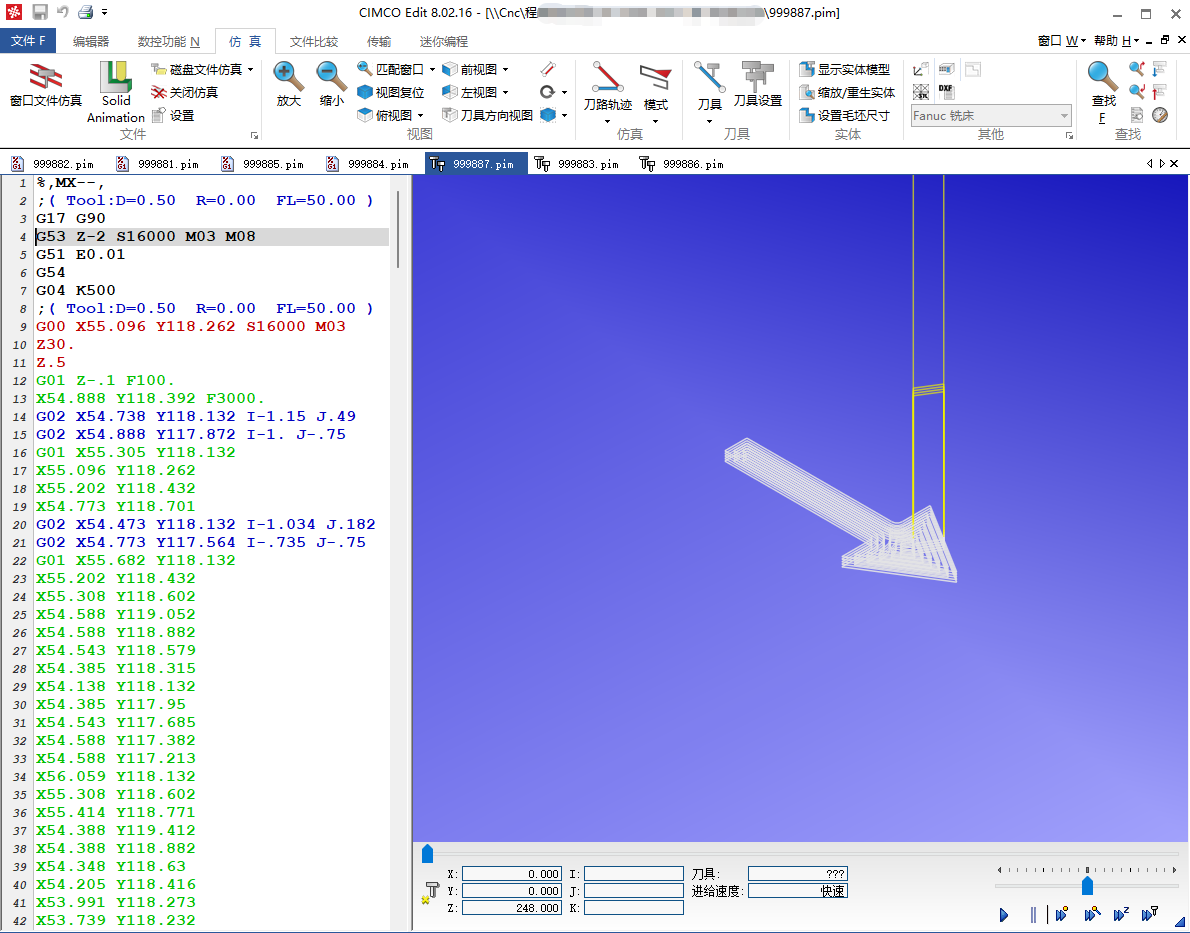Expand the 左视图 dropdown arrow
Viewport: 1190px width, 933px height.
[x=505, y=92]
